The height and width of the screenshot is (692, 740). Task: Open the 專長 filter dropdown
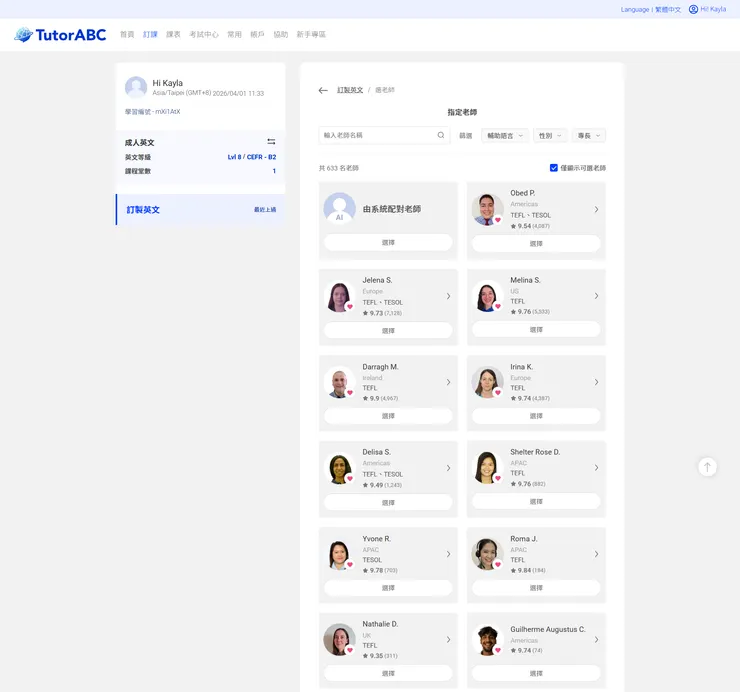pyautogui.click(x=589, y=135)
